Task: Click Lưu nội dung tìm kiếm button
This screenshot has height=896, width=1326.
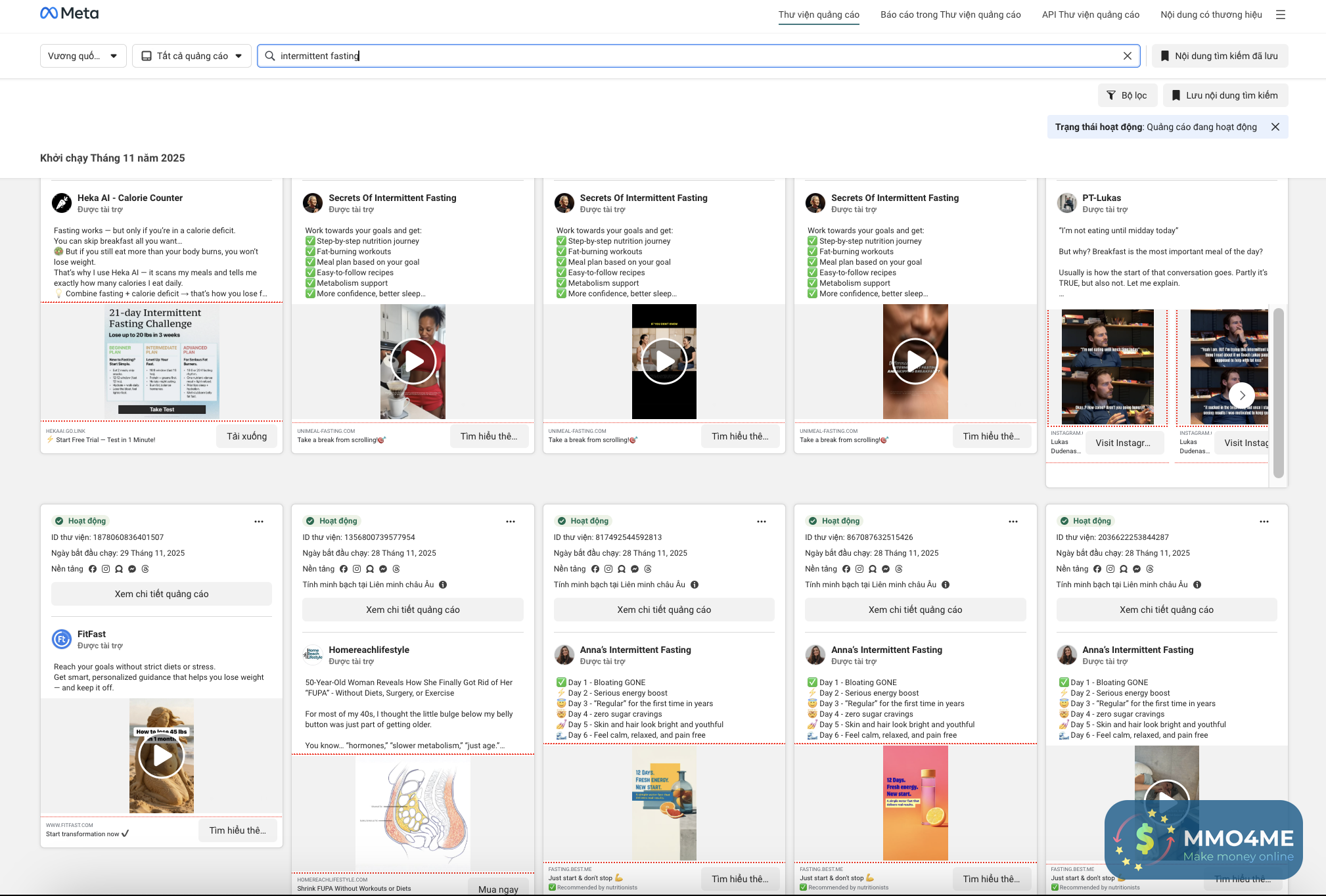Action: pyautogui.click(x=1225, y=95)
